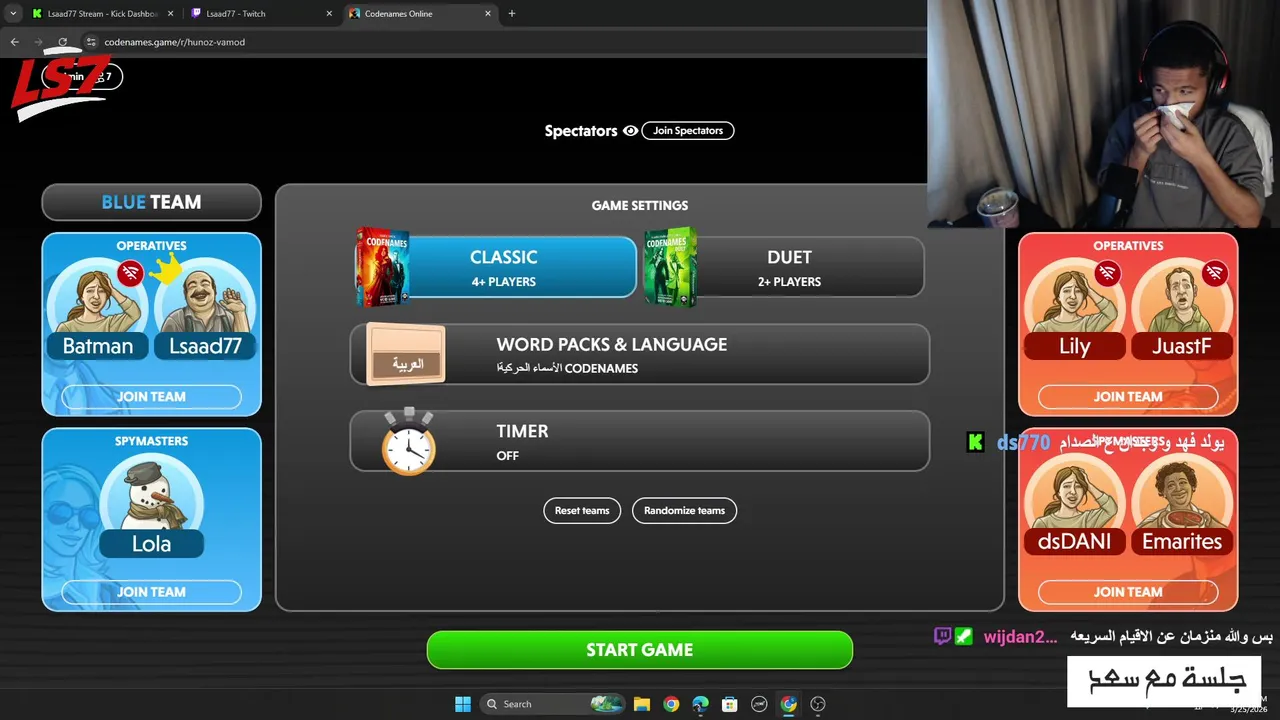Click the Lola spymaster name label
1280x720 pixels.
(x=151, y=544)
